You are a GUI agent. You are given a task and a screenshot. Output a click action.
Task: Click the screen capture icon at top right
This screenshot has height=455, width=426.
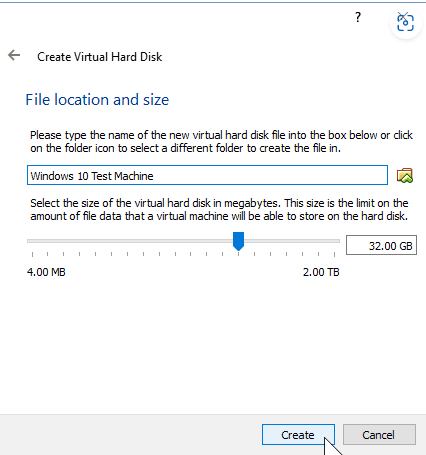tap(405, 23)
